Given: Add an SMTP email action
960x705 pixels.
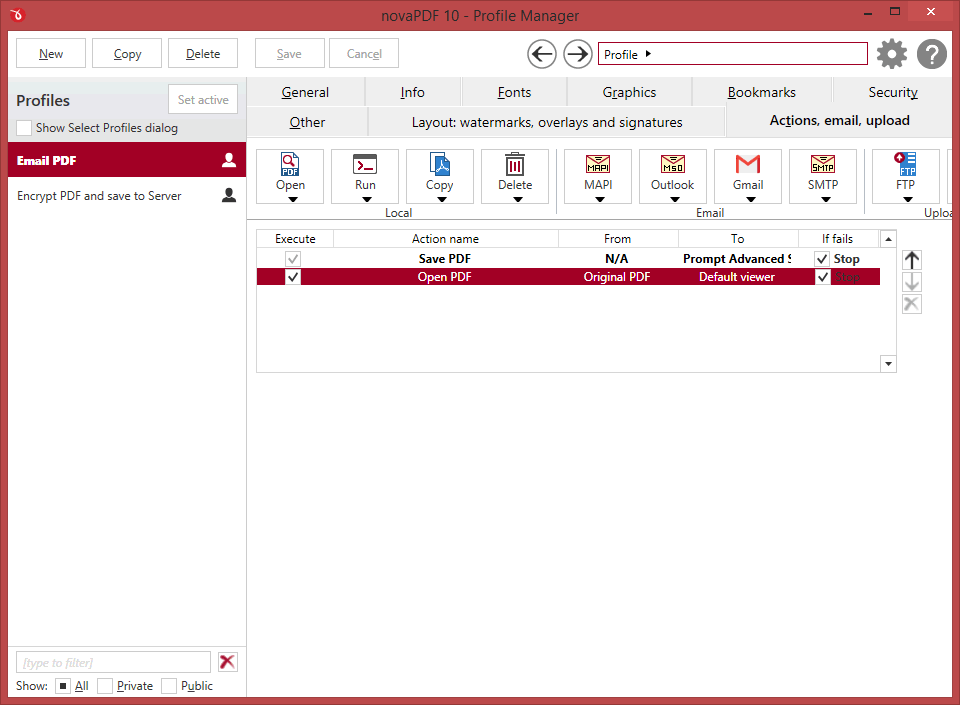Looking at the screenshot, I should (x=823, y=176).
